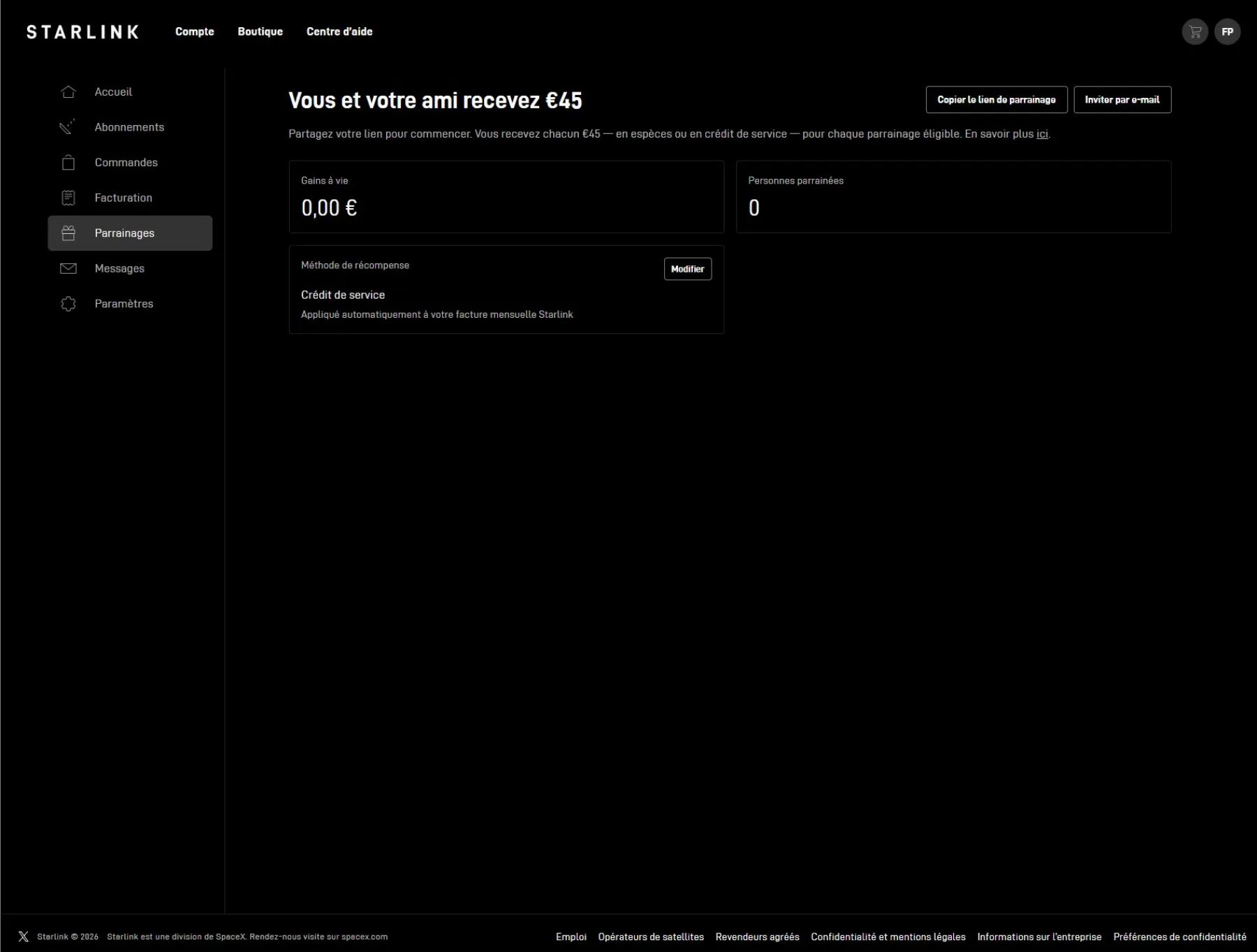1257x952 pixels.
Task: Open Emploi footer link
Action: 571,937
